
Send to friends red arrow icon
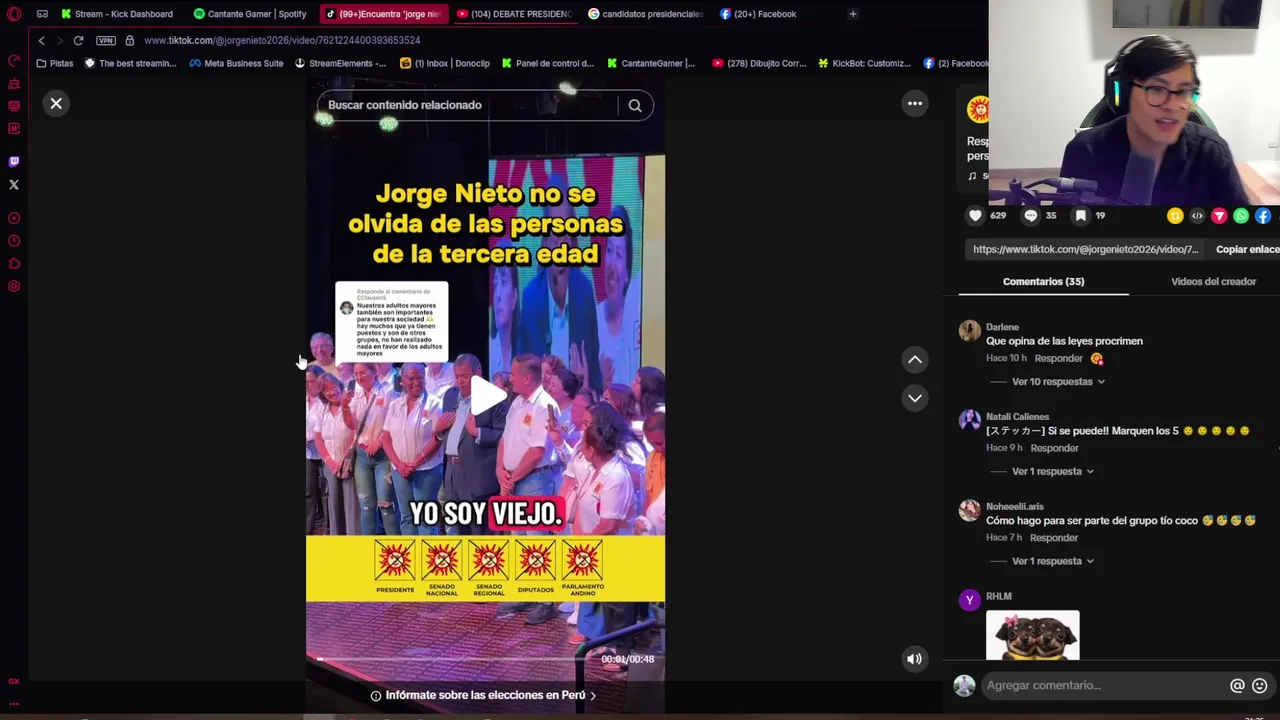1219,216
